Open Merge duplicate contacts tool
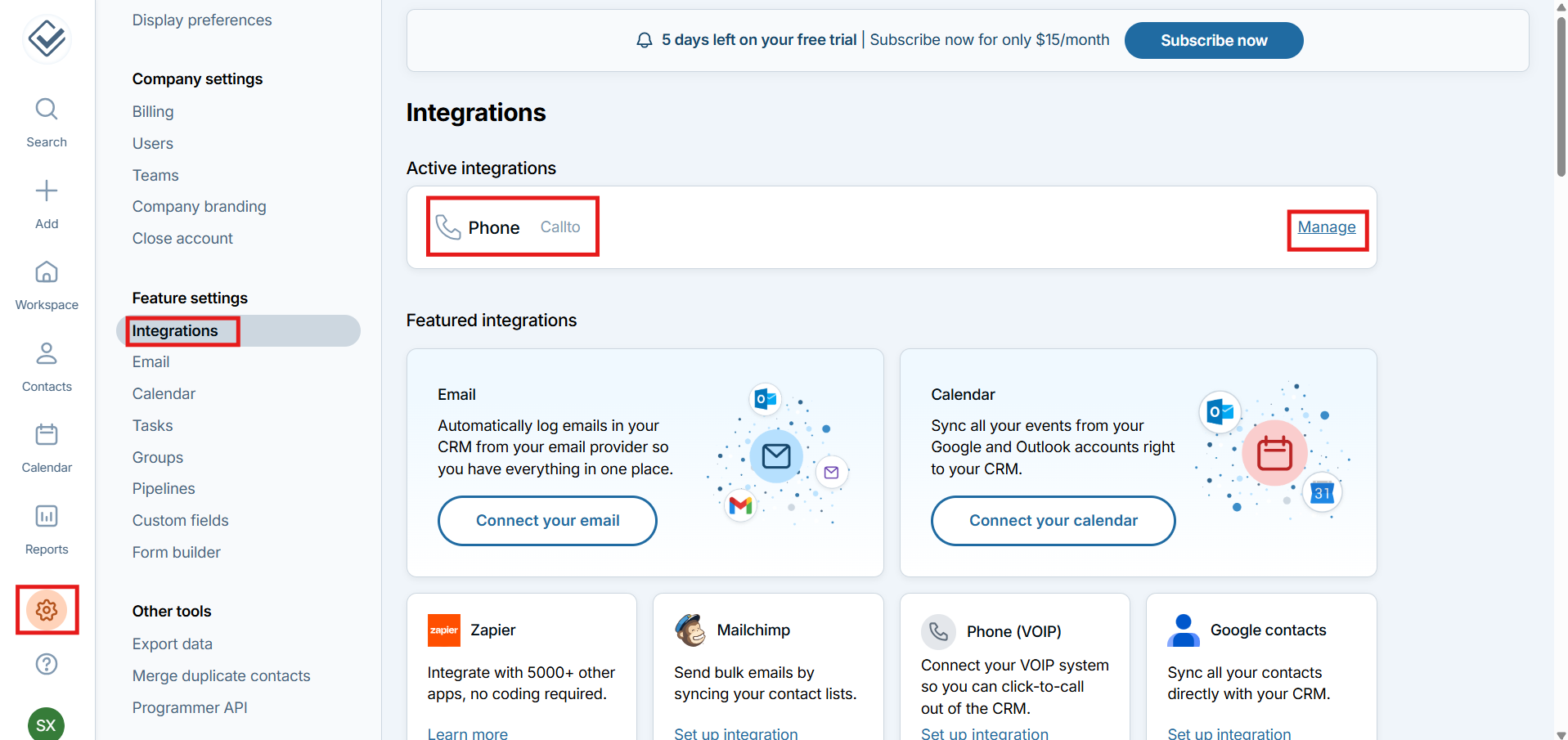The image size is (1568, 740). [222, 675]
